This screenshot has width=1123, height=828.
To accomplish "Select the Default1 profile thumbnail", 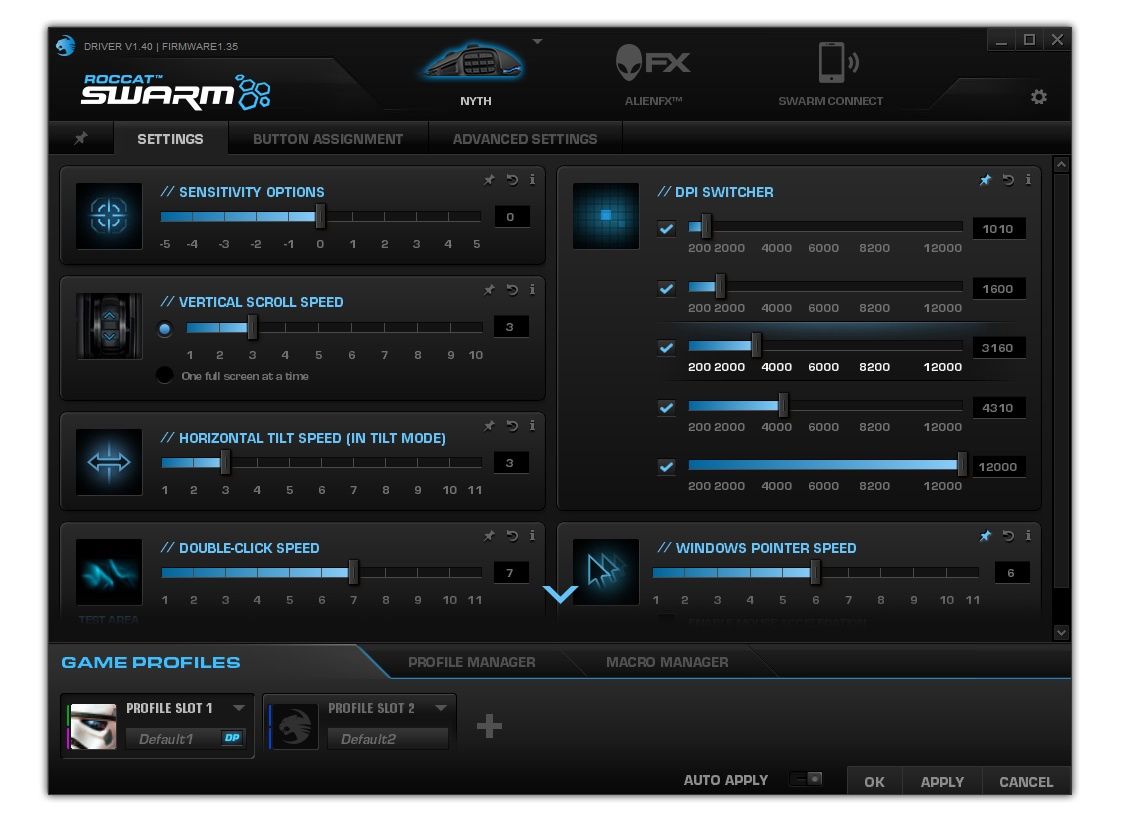I will click(93, 726).
